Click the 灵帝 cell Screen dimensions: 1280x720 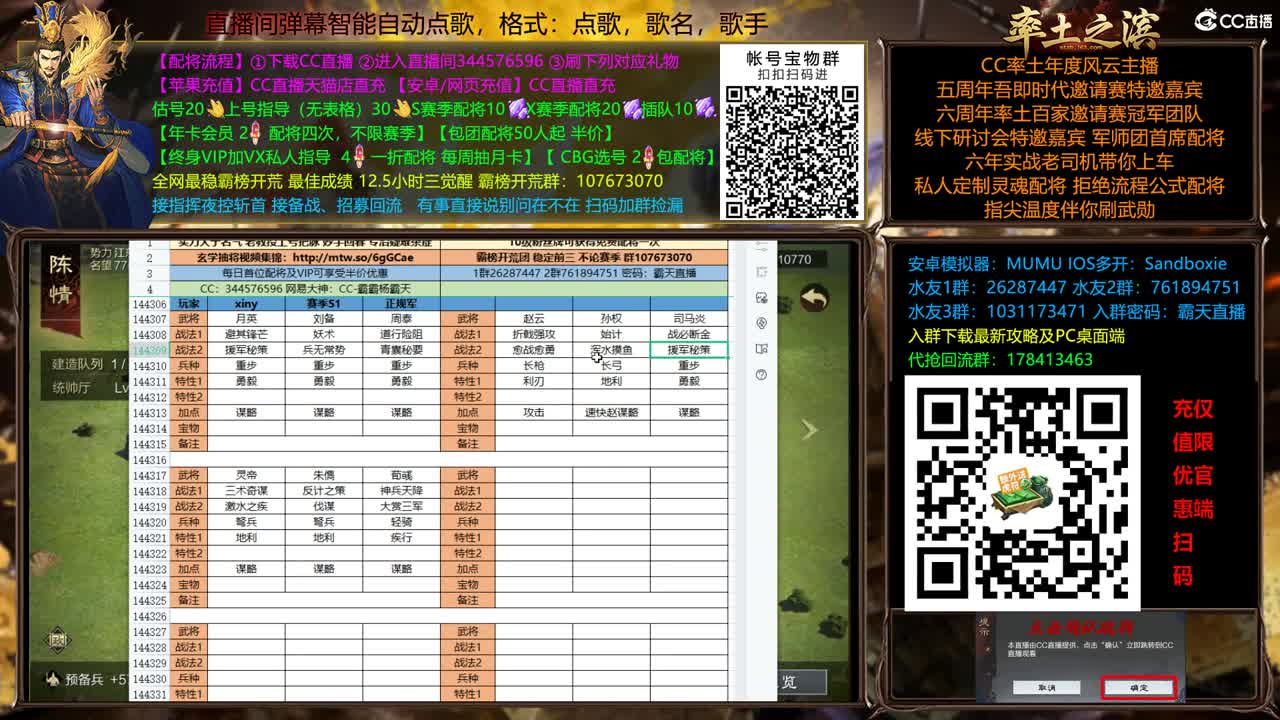point(246,475)
